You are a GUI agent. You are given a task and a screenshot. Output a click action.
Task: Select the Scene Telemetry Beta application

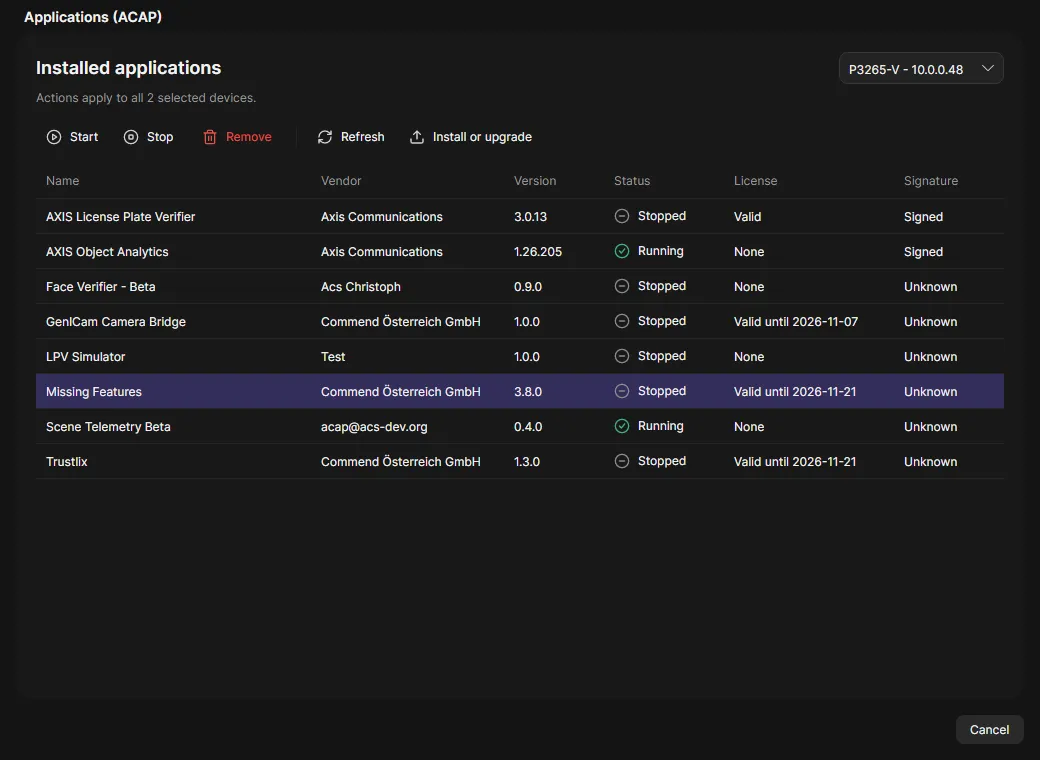pyautogui.click(x=519, y=426)
